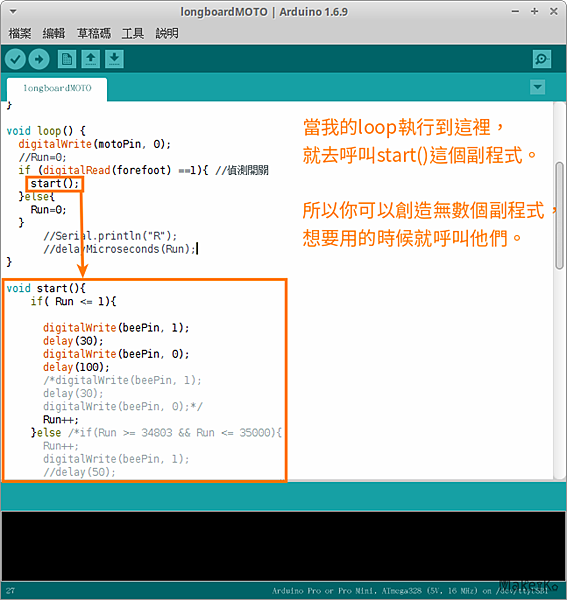The width and height of the screenshot is (567, 600).
Task: Click the 'void loop() {' line
Action: coord(46,131)
